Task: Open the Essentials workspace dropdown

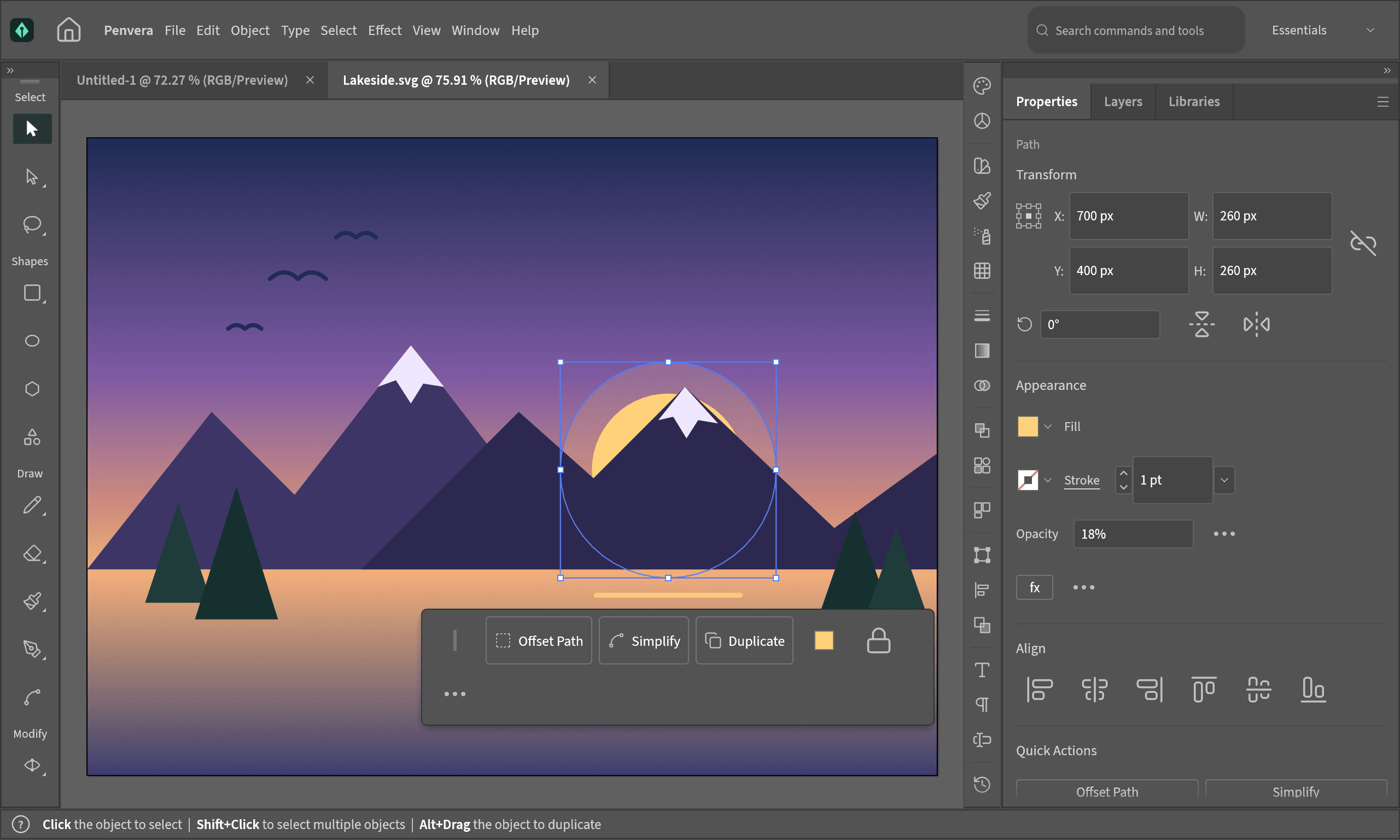Action: tap(1323, 30)
